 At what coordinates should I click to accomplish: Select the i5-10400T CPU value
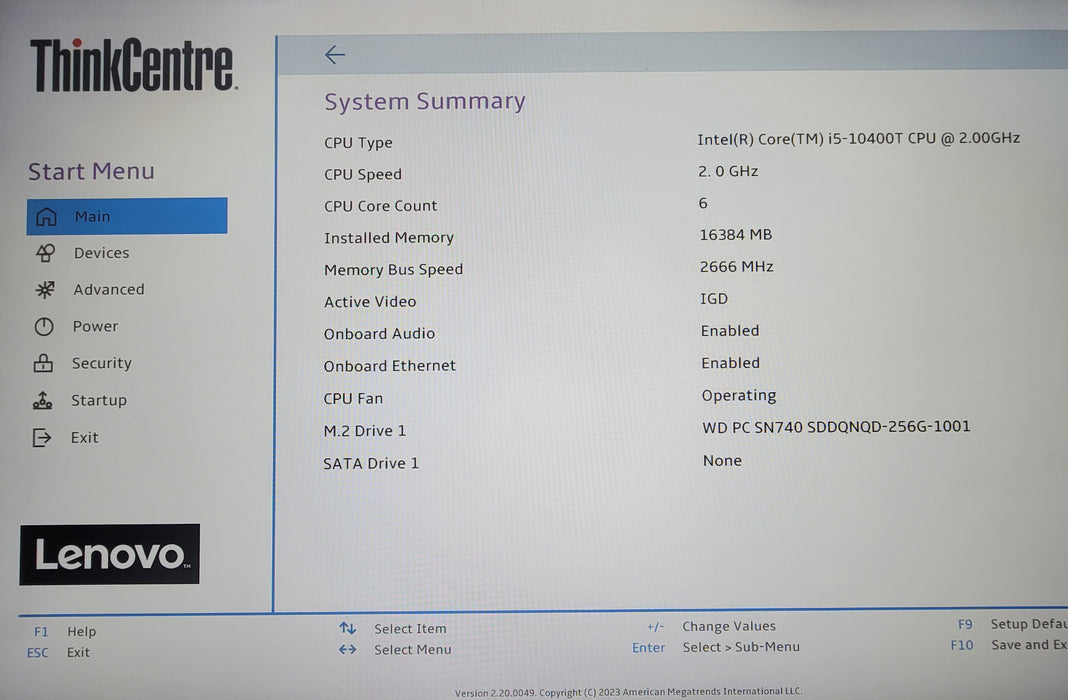tap(858, 138)
